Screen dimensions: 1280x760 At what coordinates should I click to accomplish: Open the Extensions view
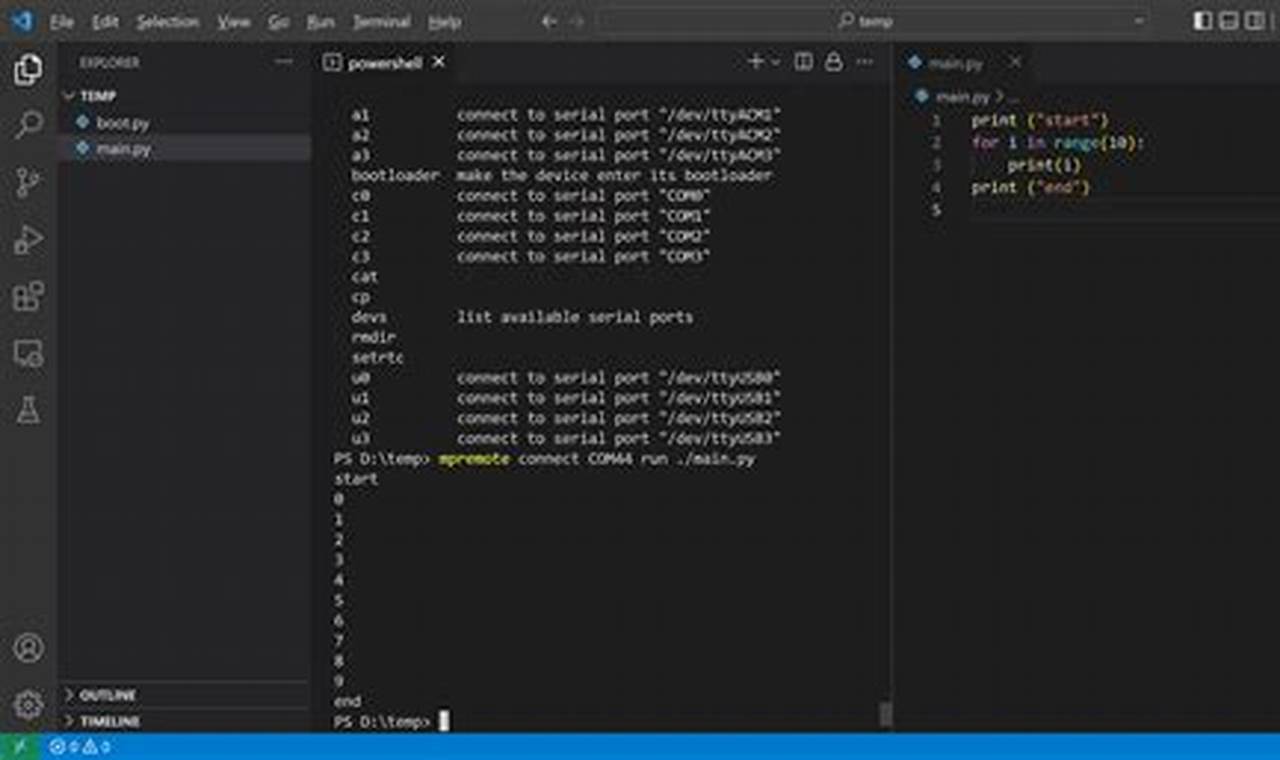click(28, 297)
